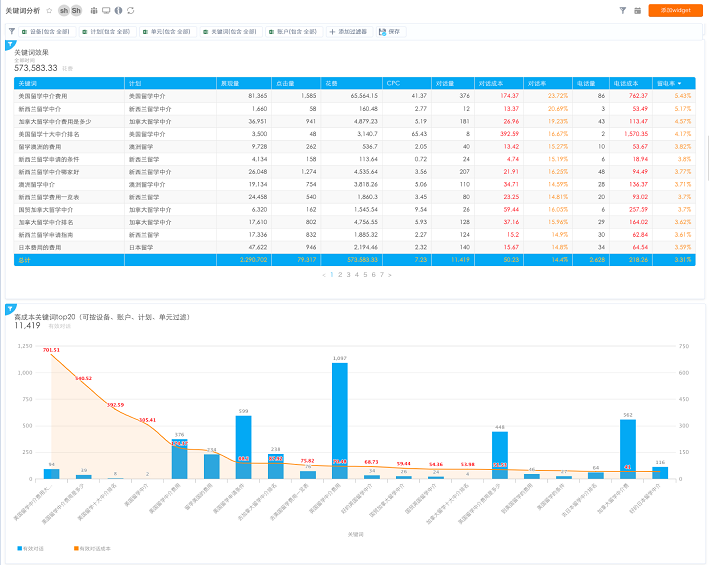Click the blue funnel on 高成本关键词 chart widget
Screen dimensions: 709x565
coord(10,307)
